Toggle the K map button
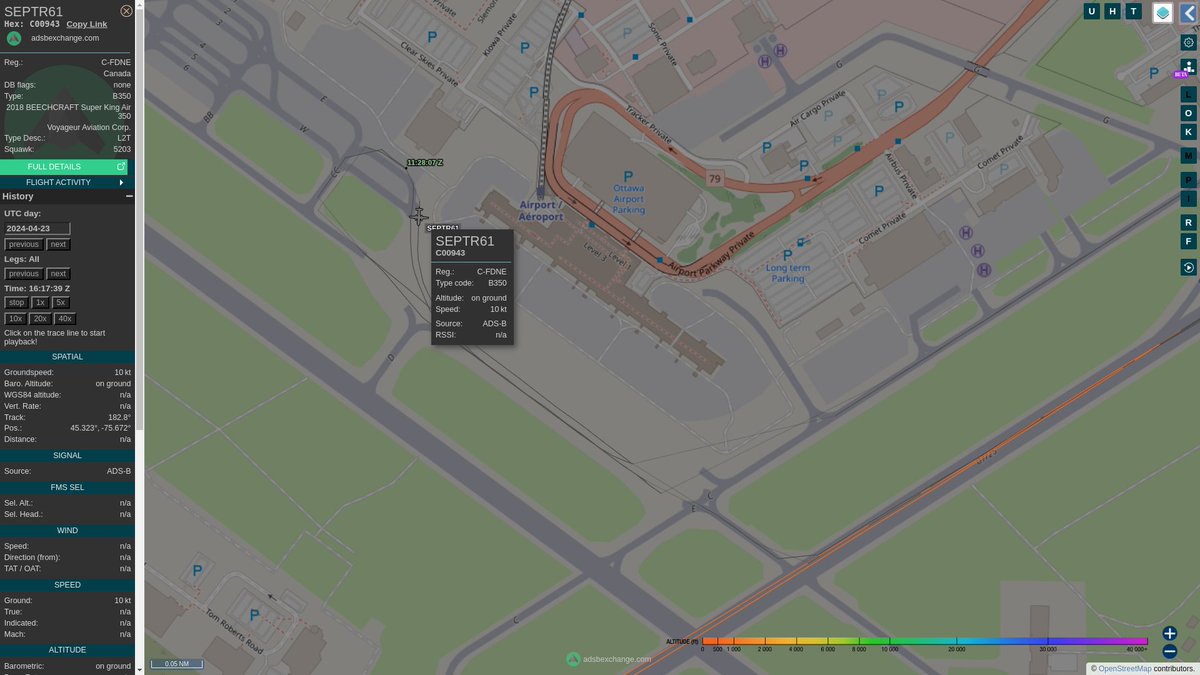This screenshot has height=675, width=1200. coord(1189,132)
